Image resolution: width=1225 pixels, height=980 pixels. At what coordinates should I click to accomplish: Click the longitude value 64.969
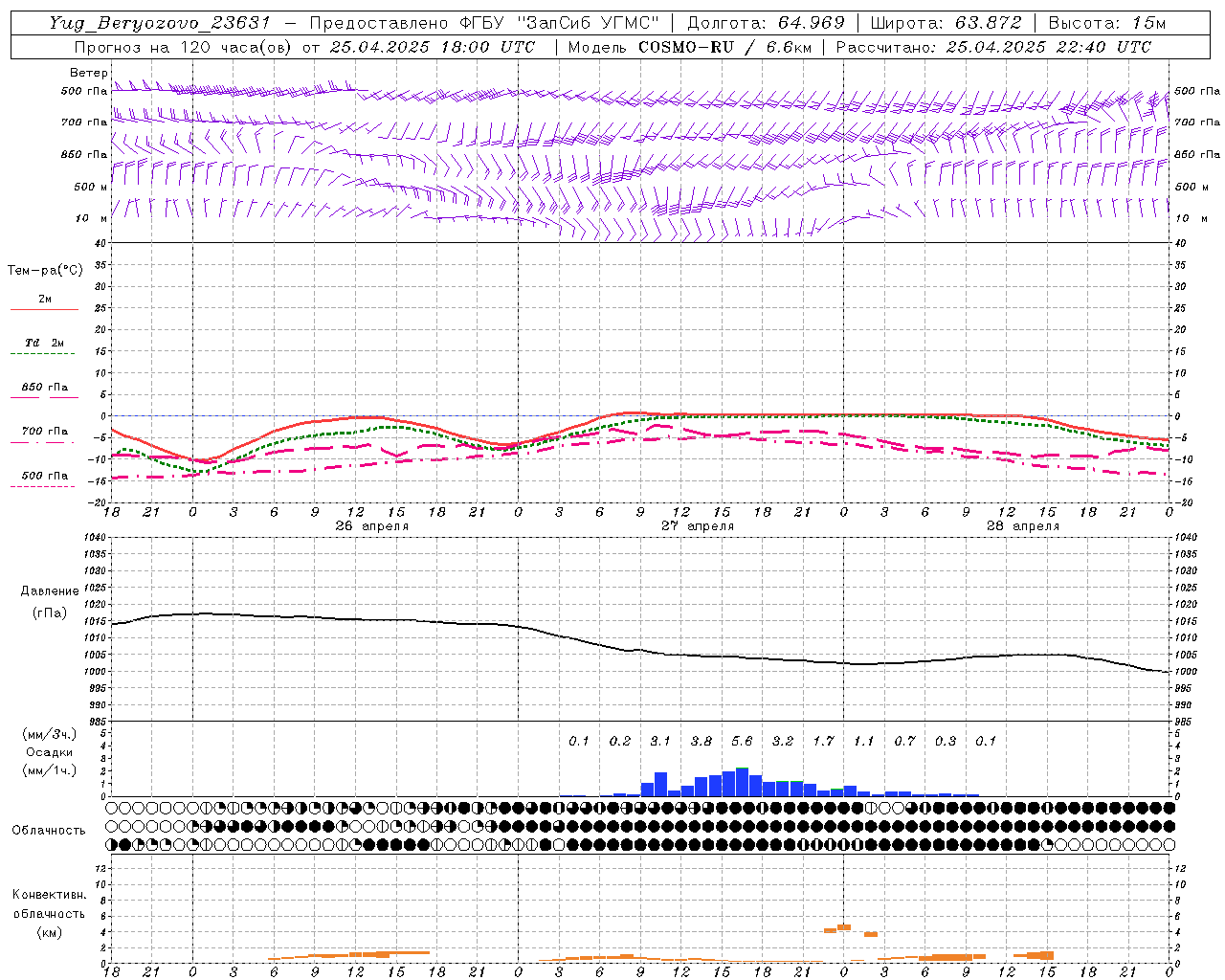point(812,23)
